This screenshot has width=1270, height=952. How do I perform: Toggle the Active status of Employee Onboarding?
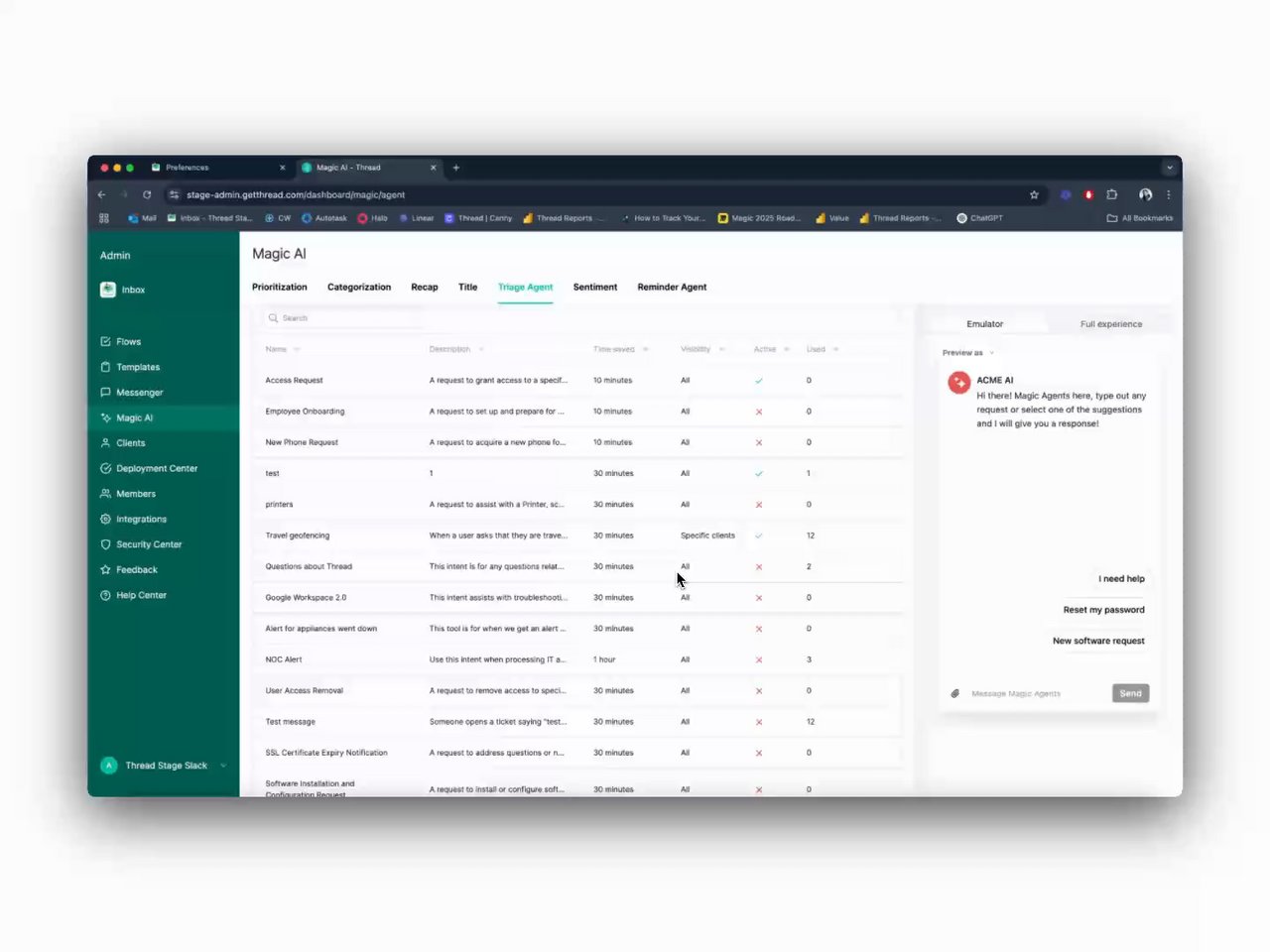(759, 412)
